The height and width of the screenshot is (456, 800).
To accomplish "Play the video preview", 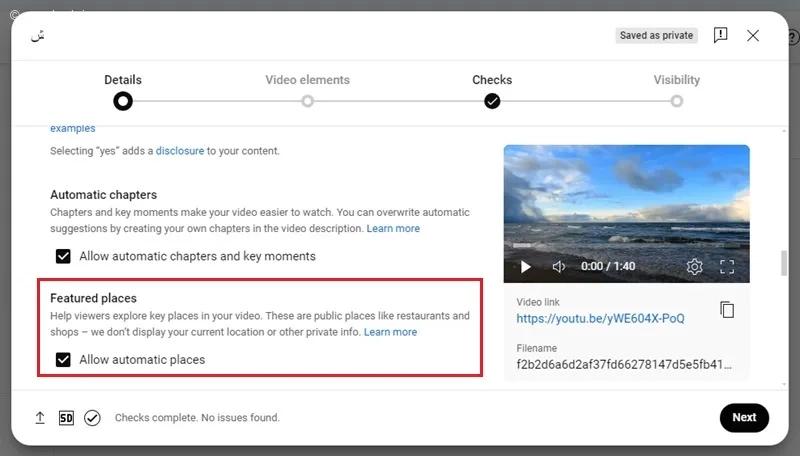I will tap(526, 266).
